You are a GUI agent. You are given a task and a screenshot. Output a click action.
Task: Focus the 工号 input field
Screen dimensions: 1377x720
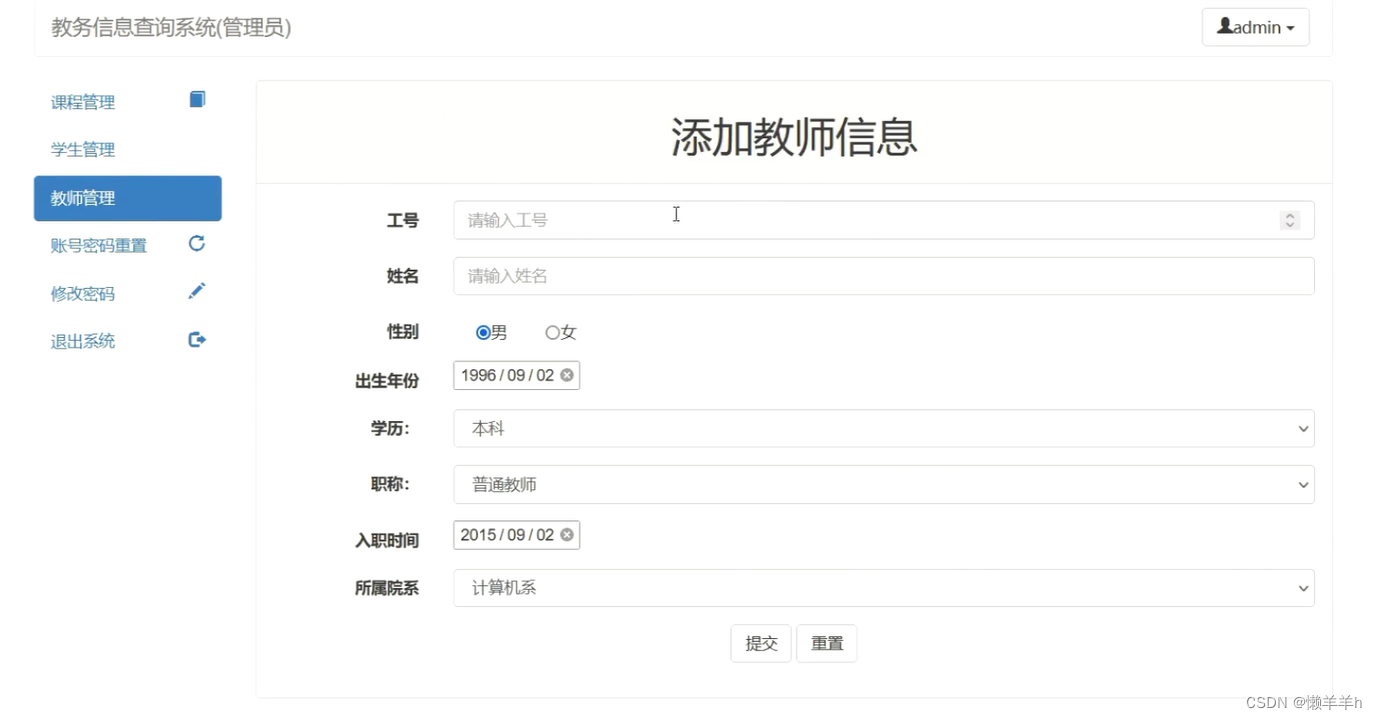pos(883,220)
